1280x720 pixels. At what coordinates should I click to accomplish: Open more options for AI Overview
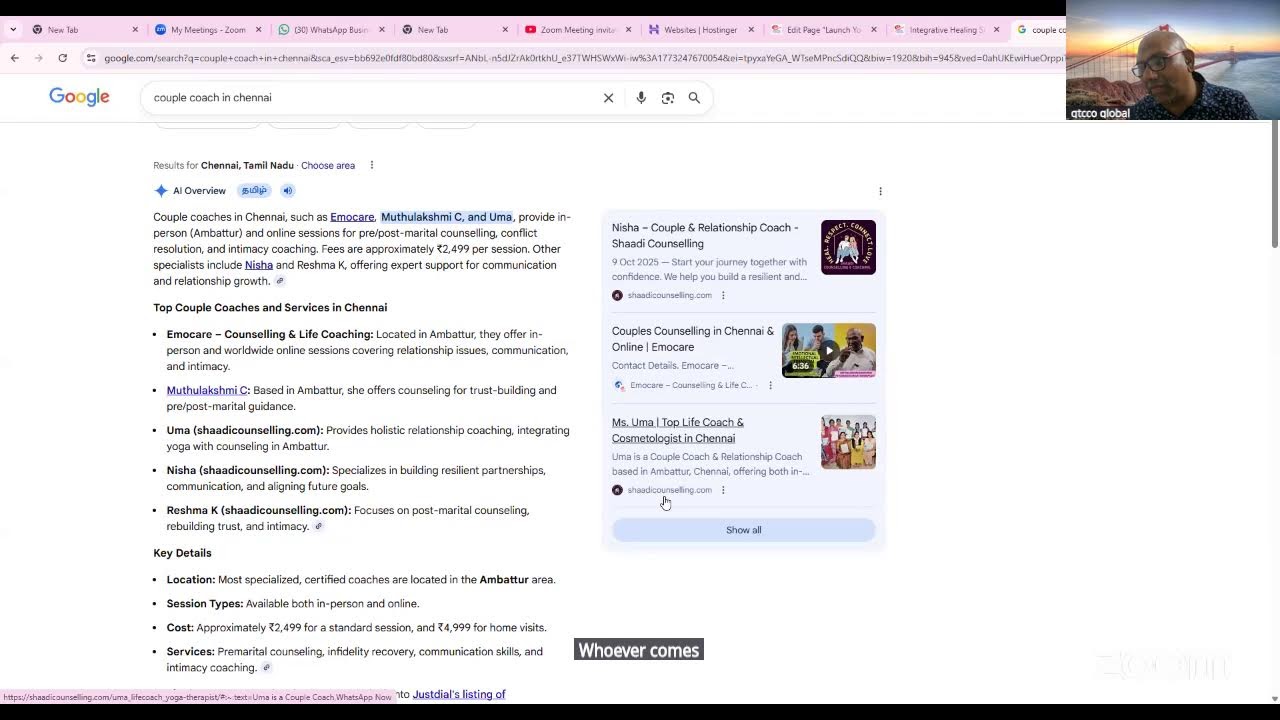[880, 191]
